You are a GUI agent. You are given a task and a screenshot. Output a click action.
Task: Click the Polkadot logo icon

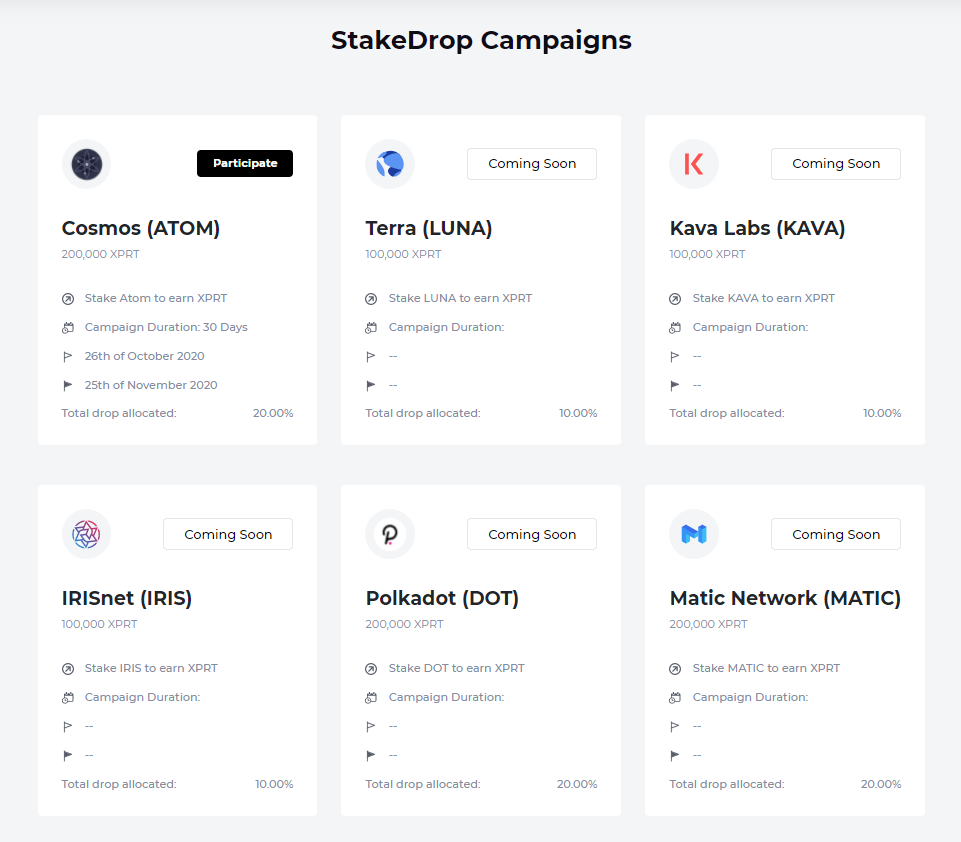pos(390,534)
